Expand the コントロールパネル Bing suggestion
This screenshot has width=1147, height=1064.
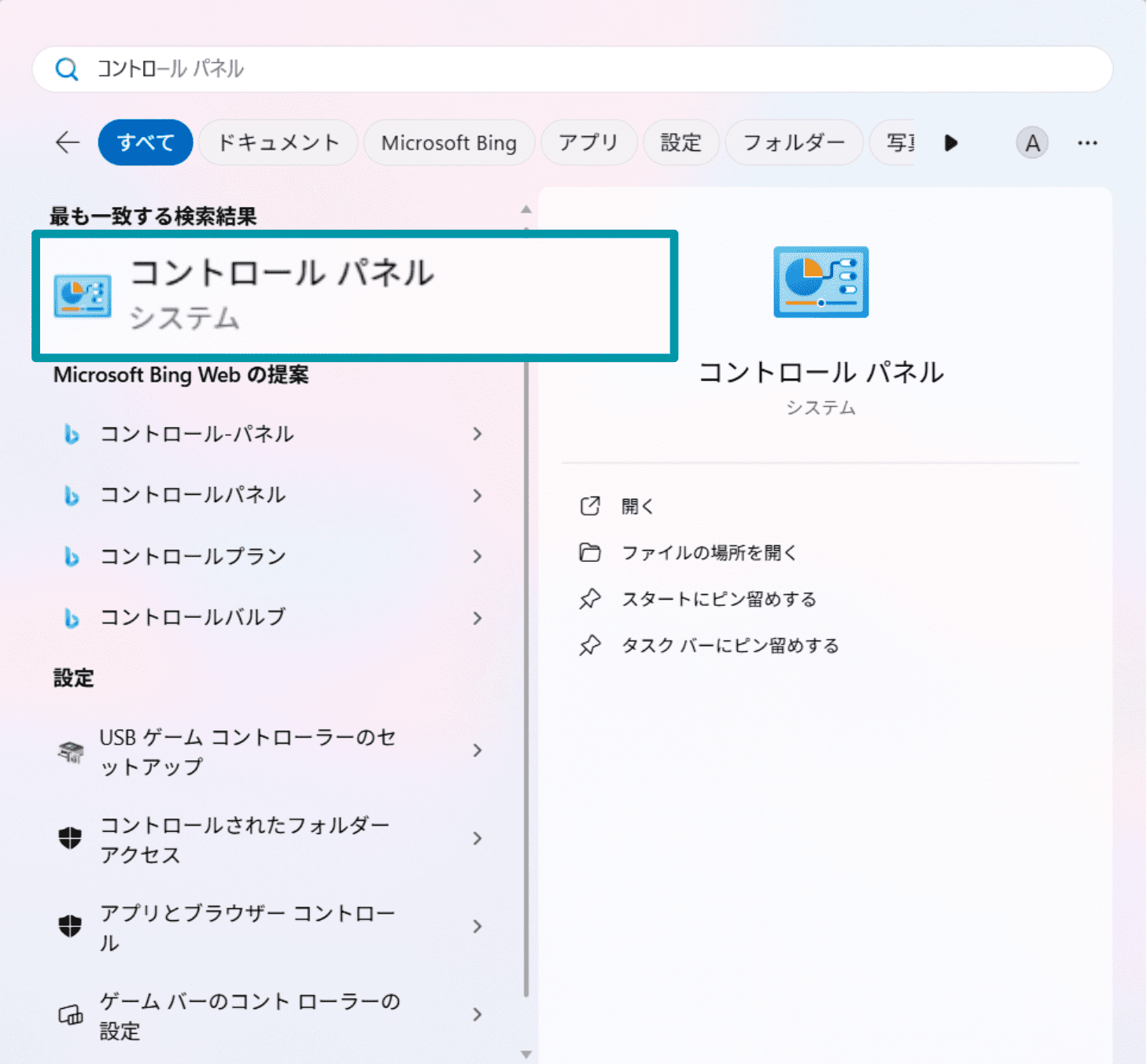(478, 495)
